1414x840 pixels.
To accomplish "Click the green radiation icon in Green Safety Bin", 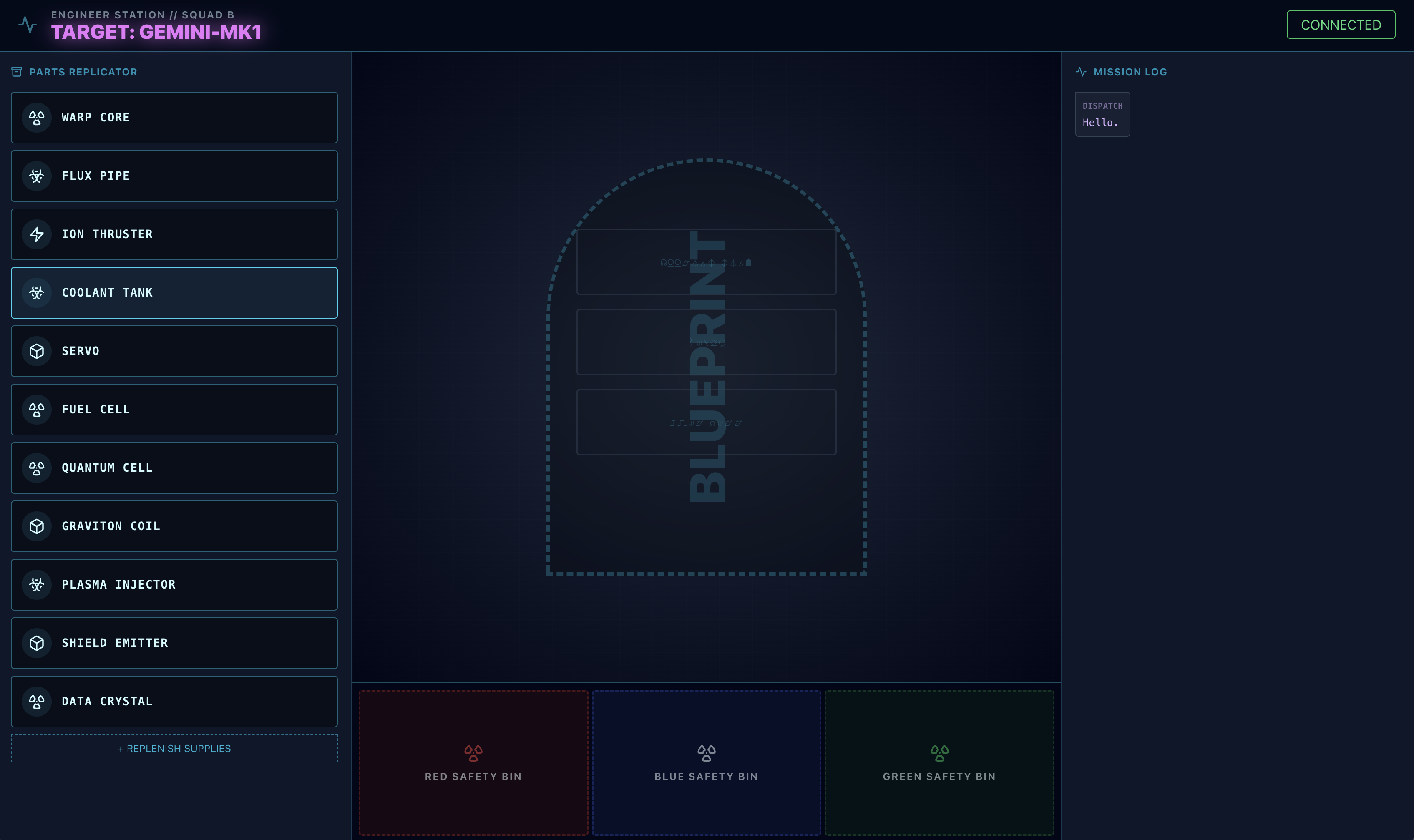I will 938,753.
